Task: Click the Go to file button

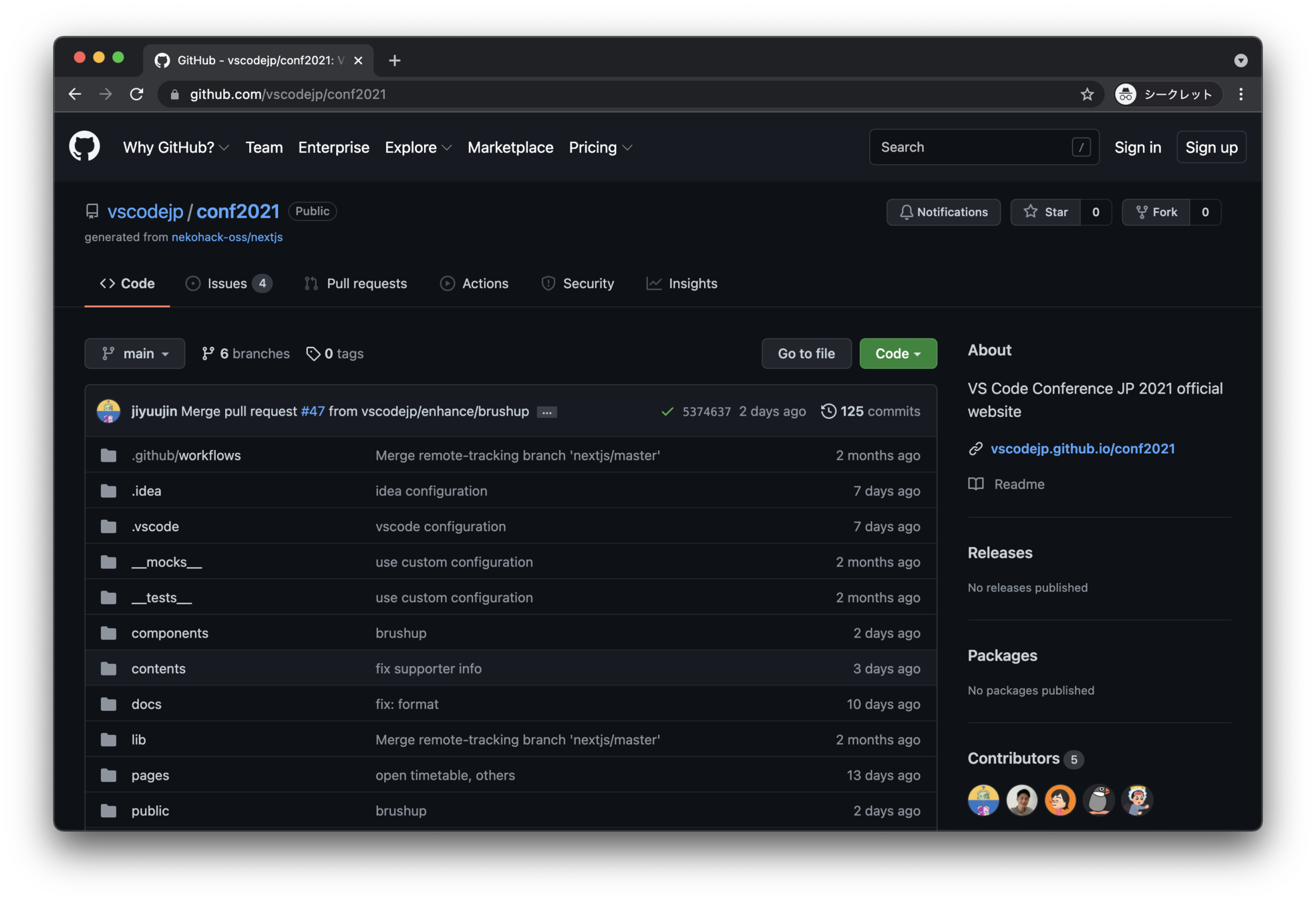Action: [x=806, y=353]
